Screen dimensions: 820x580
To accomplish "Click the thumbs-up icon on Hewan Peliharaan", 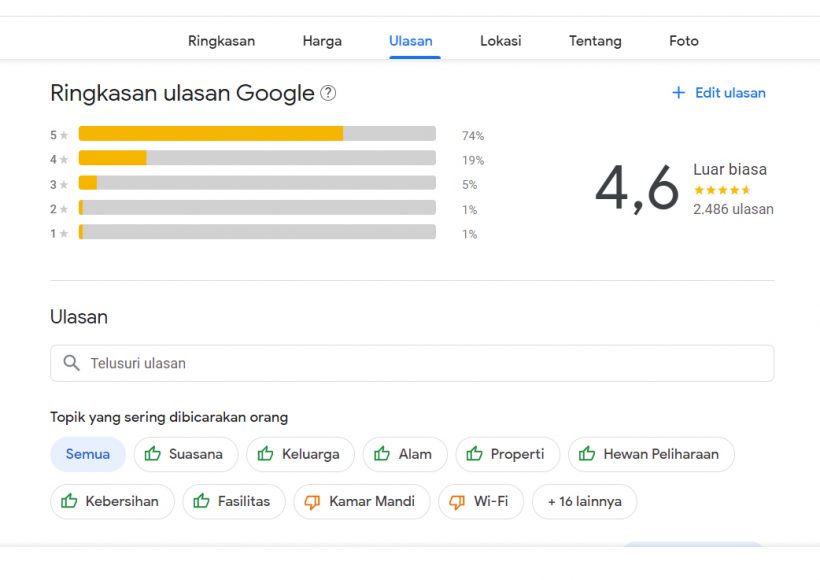I will point(587,454).
